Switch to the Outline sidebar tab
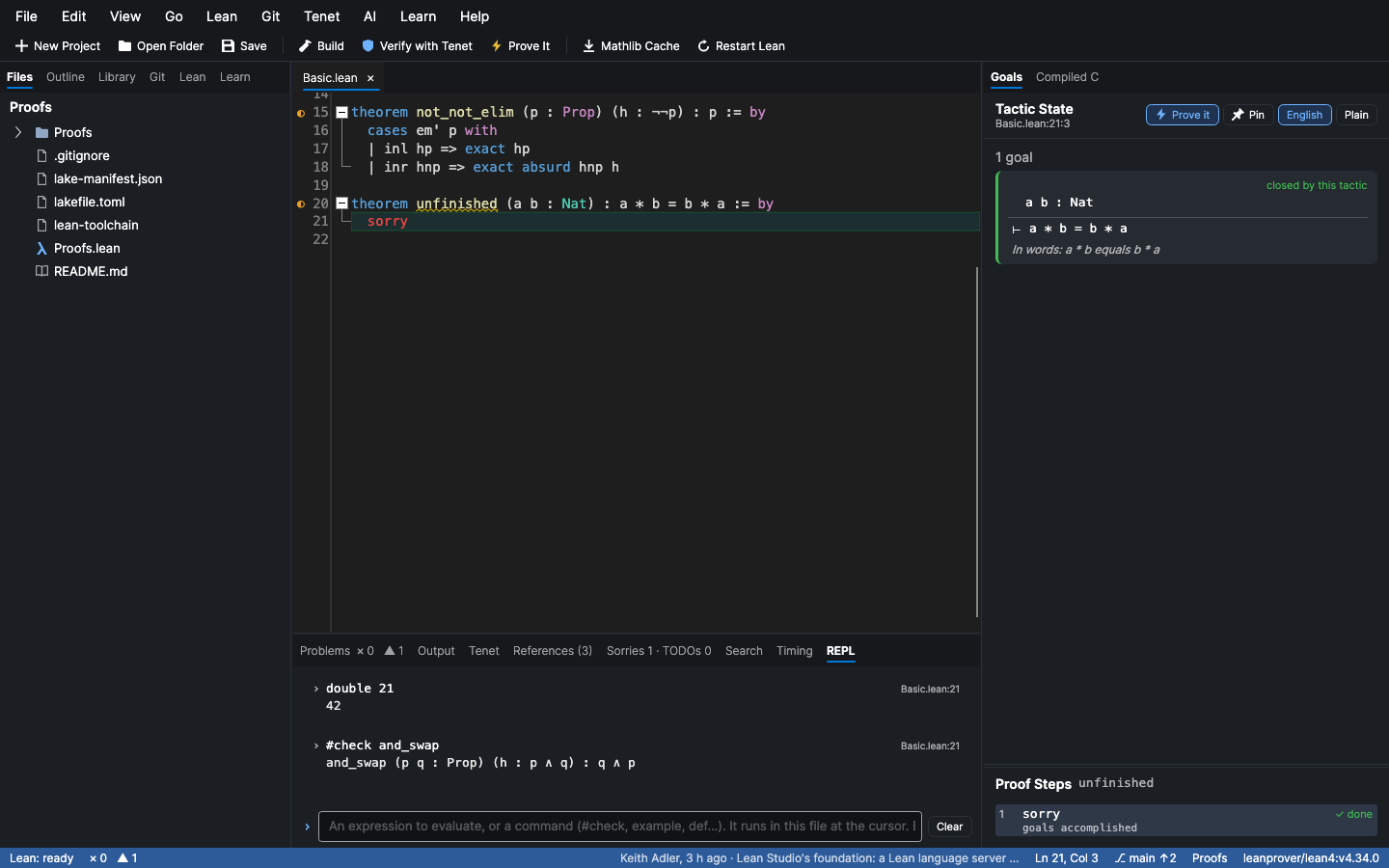1389x868 pixels. 66,77
